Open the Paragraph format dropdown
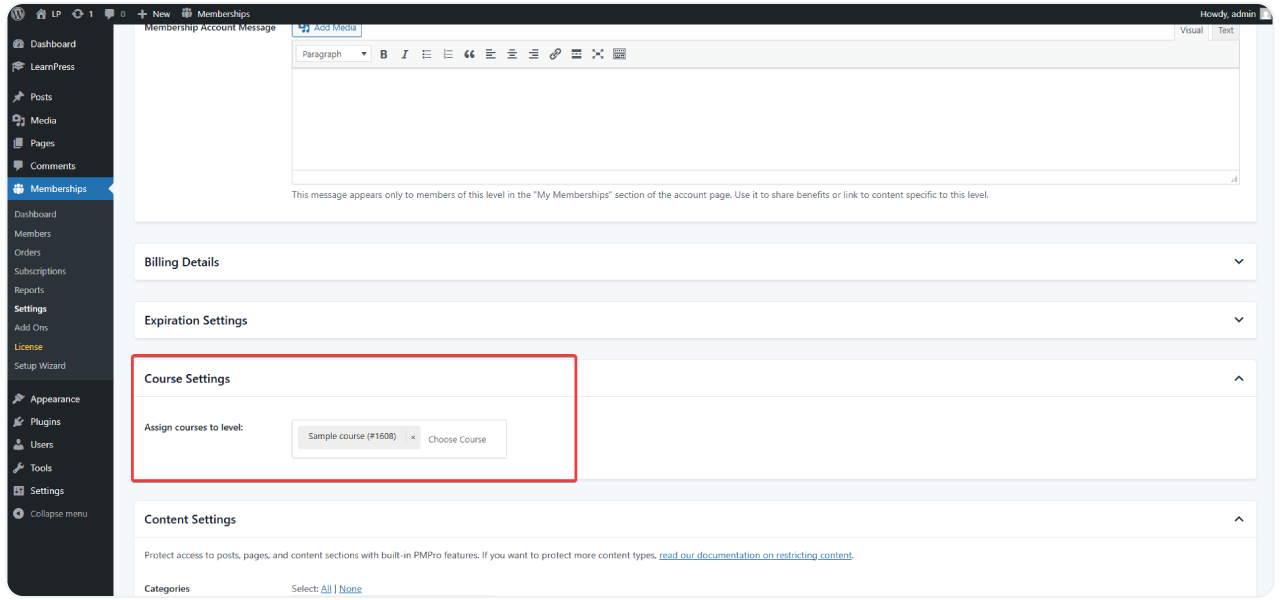 tap(334, 54)
